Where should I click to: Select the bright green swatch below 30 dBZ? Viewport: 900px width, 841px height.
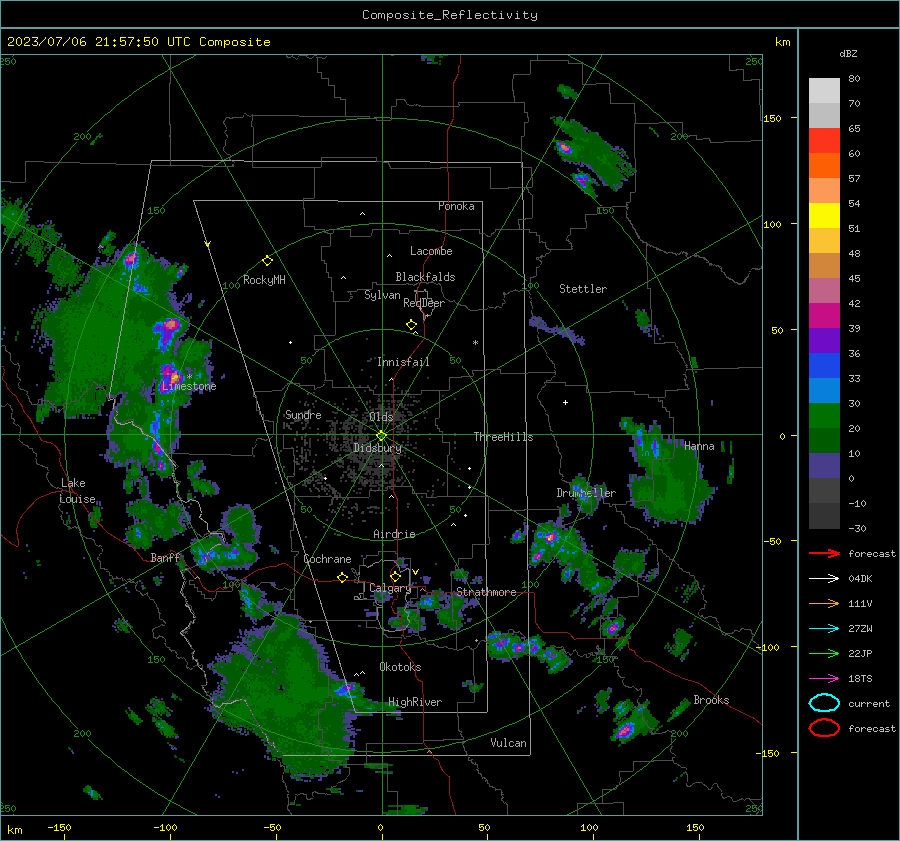[824, 416]
